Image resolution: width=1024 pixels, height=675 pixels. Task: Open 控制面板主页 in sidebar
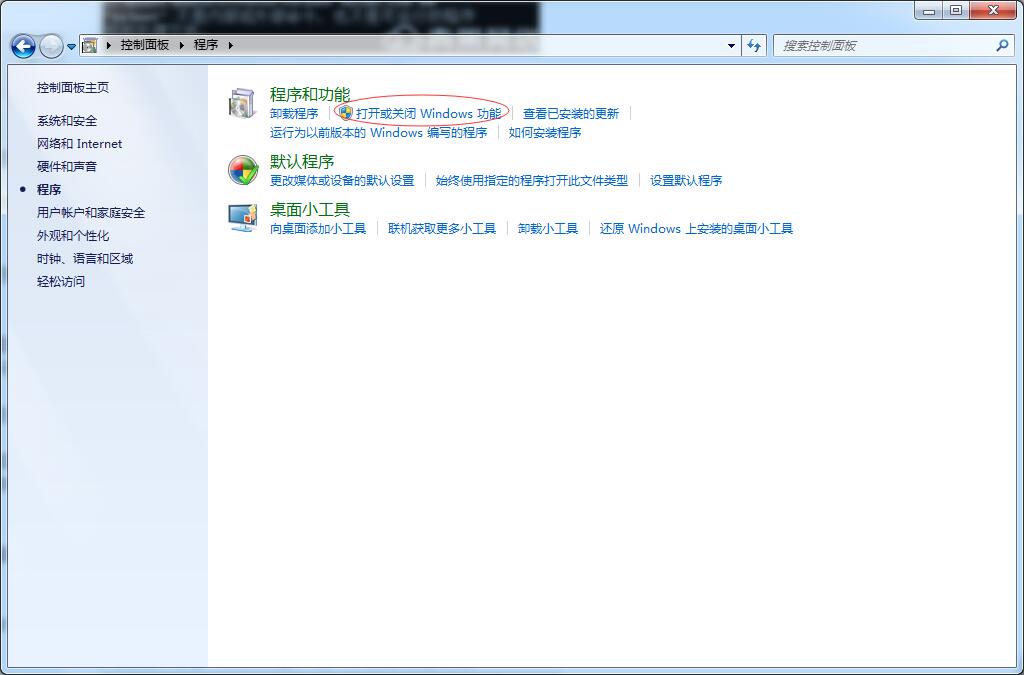(x=73, y=87)
